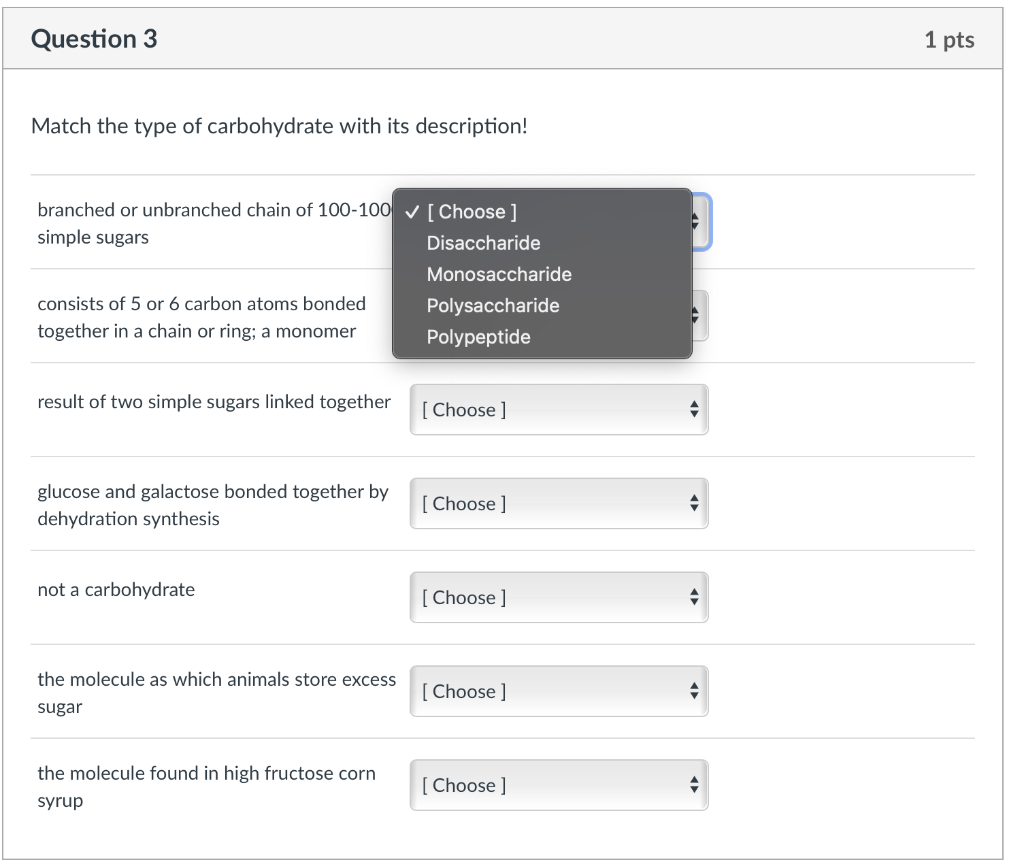Image resolution: width=1024 pixels, height=862 pixels.
Task: Click the 'dehydration synthesis' description text
Action: click(128, 519)
